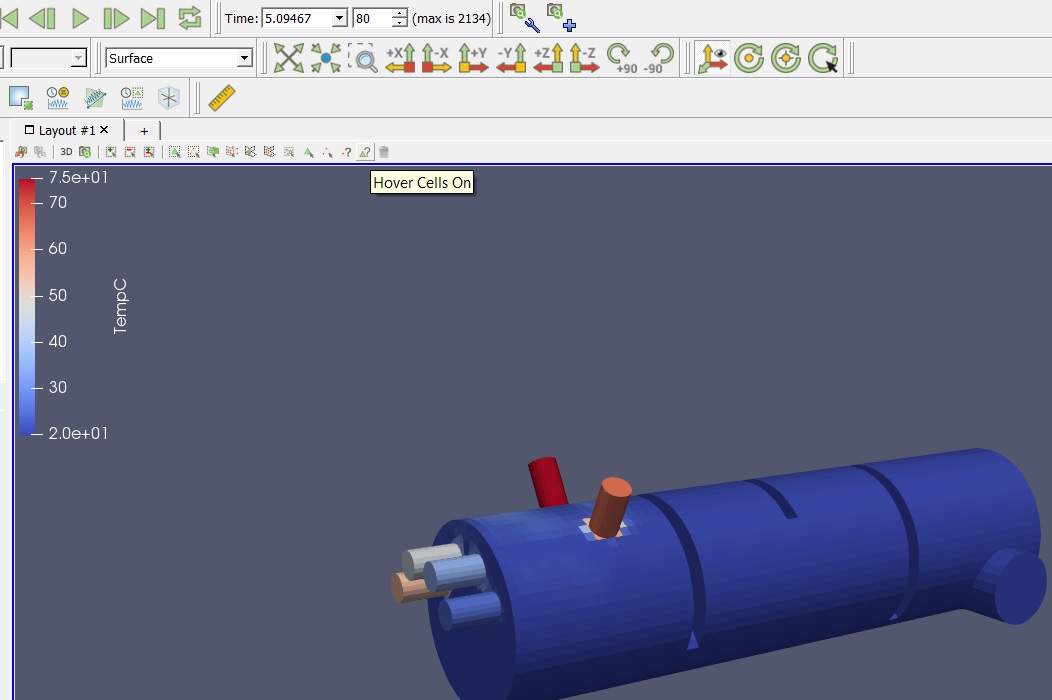Jump to the last animation frame
The height and width of the screenshot is (700, 1052).
coord(152,17)
